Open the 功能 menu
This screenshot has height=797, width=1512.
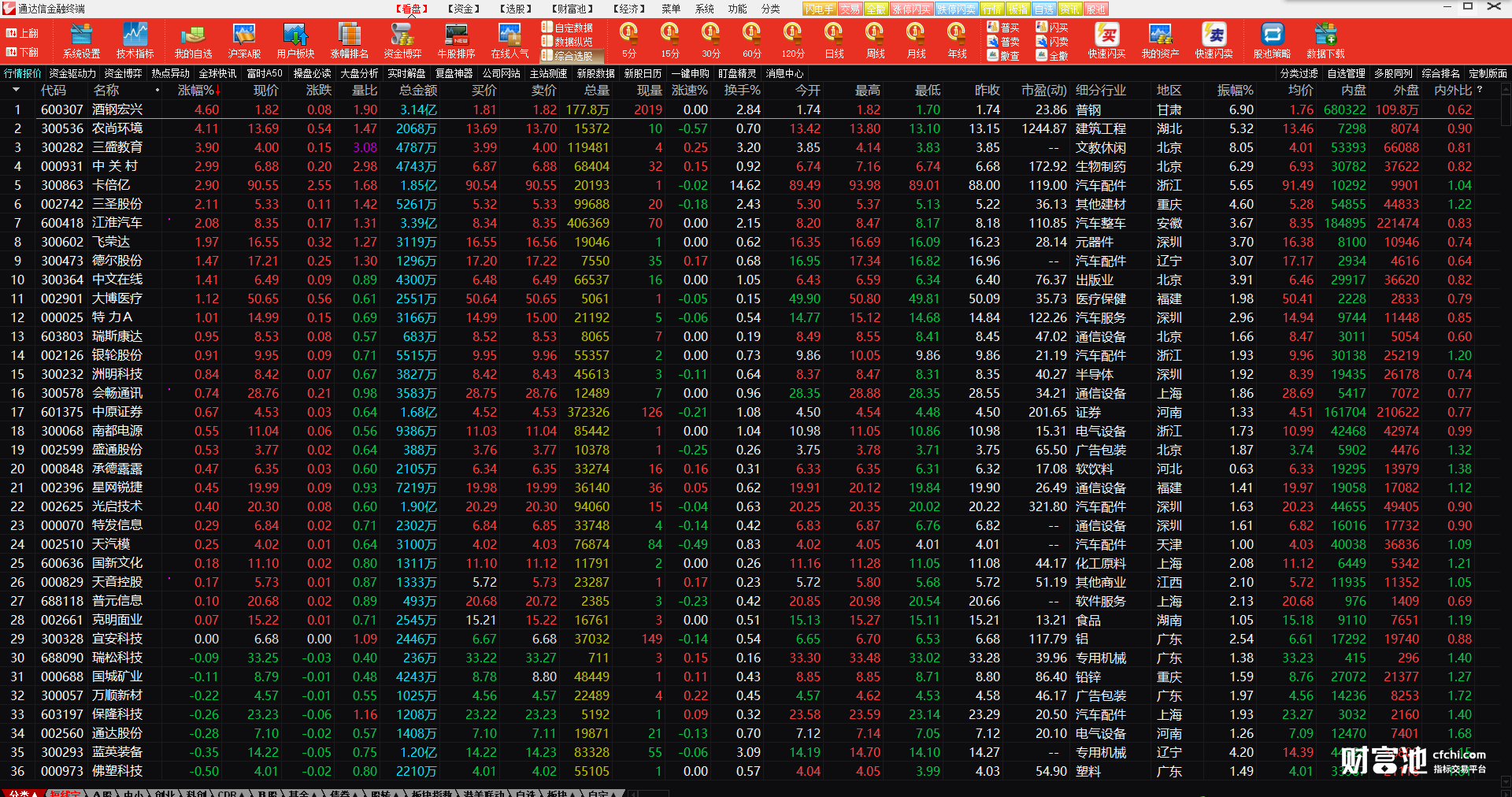(737, 9)
